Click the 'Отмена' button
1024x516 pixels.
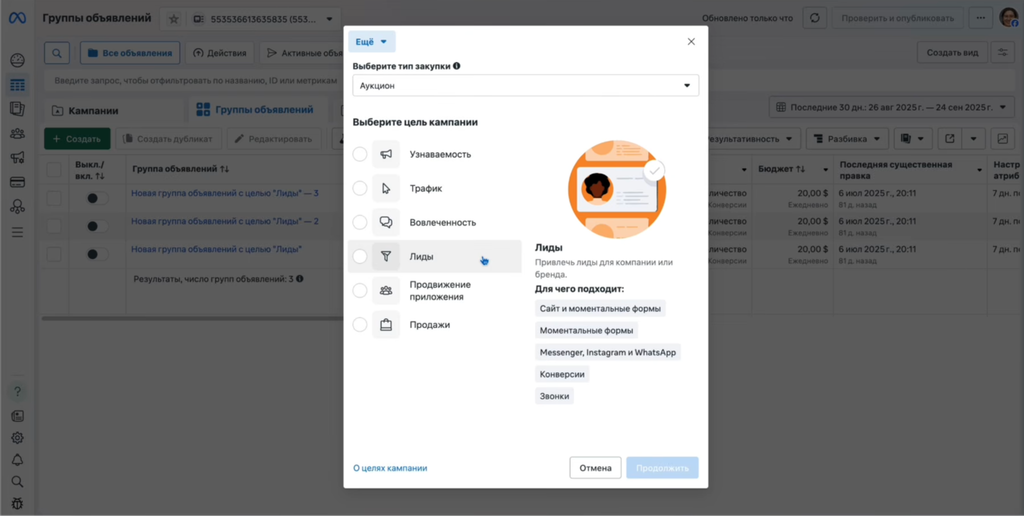[x=596, y=468]
